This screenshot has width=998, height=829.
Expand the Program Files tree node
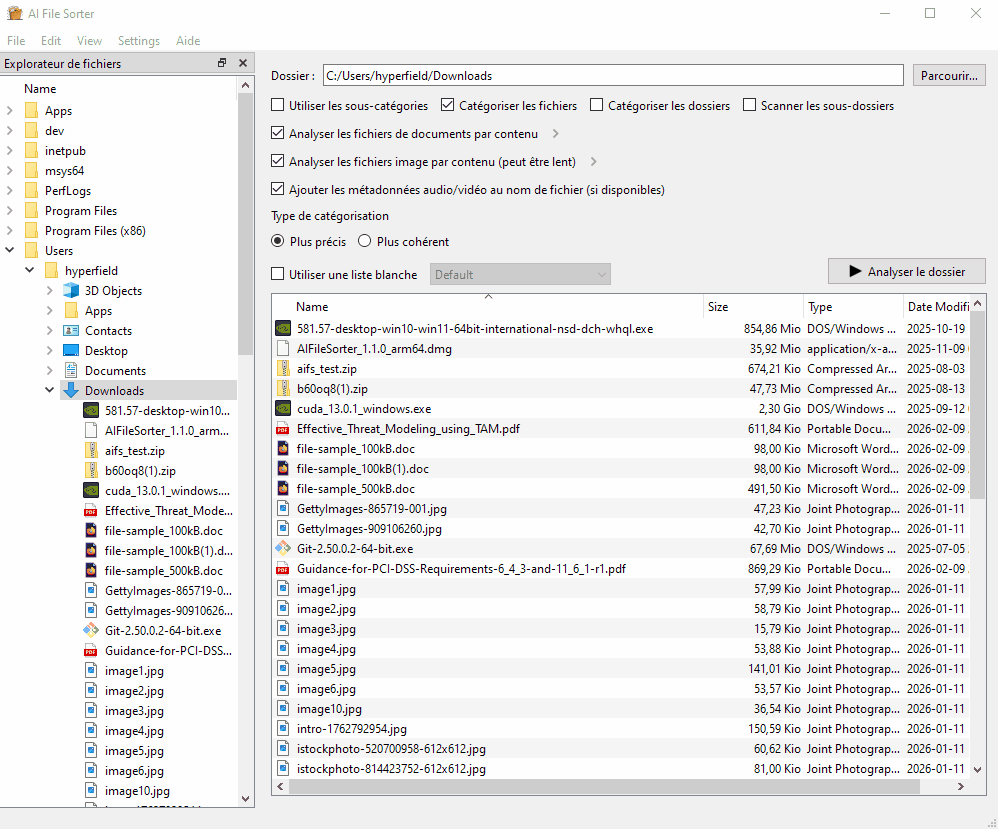(x=10, y=210)
